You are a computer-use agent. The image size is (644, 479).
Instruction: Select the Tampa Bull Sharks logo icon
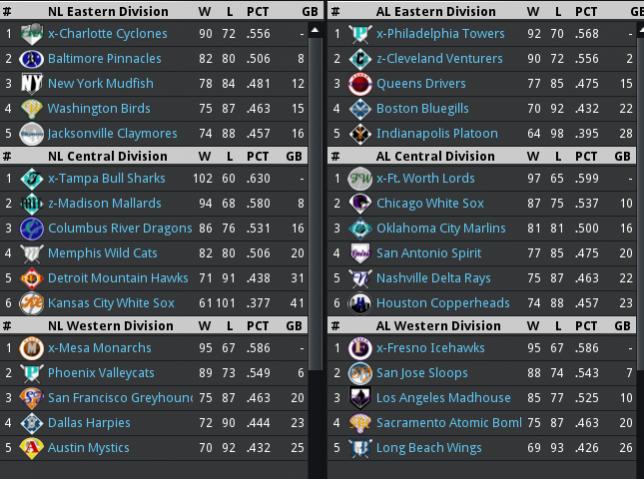[31, 179]
